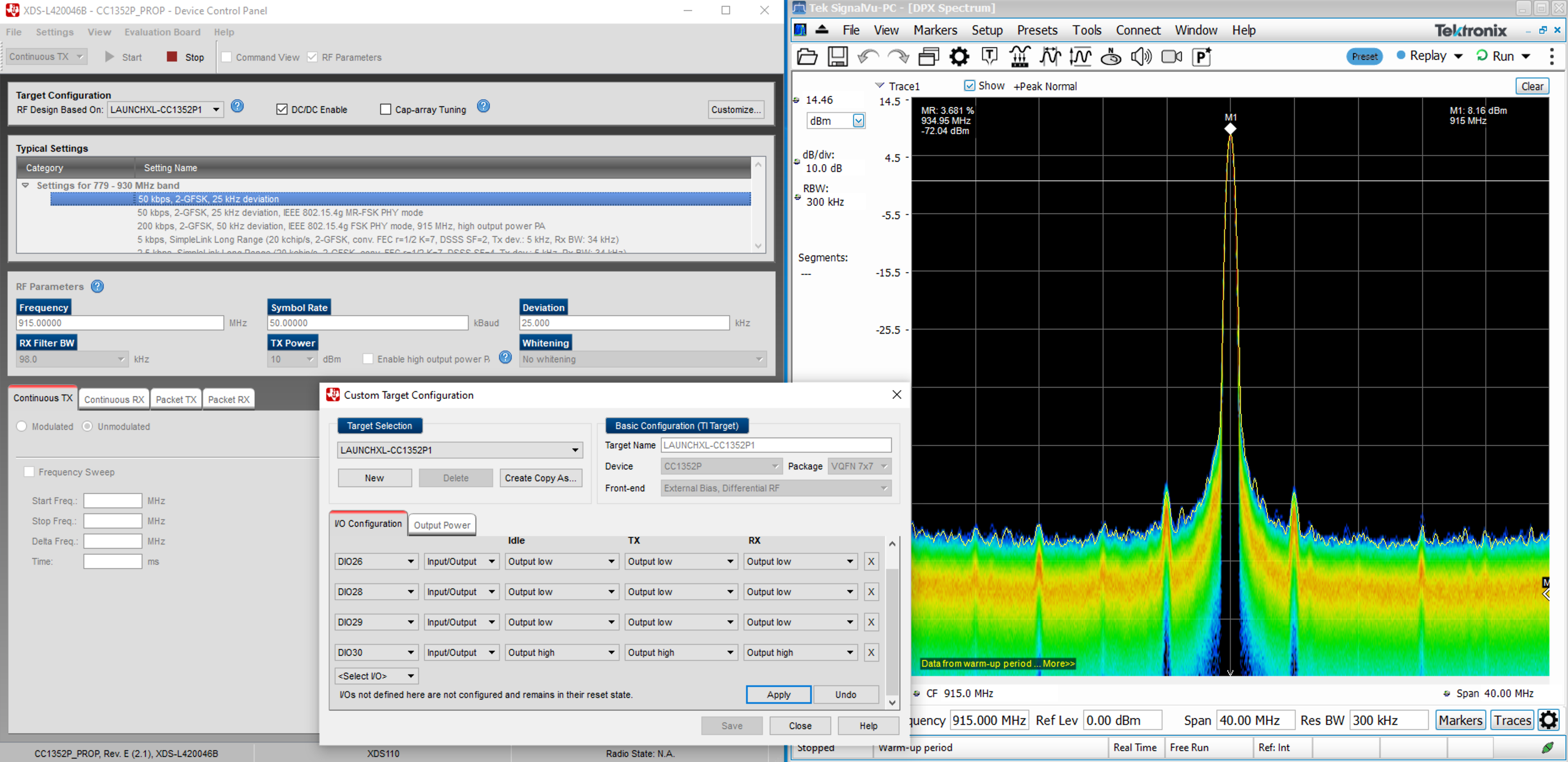
Task: Click the horizontal waveform span icon
Action: coord(1050,56)
